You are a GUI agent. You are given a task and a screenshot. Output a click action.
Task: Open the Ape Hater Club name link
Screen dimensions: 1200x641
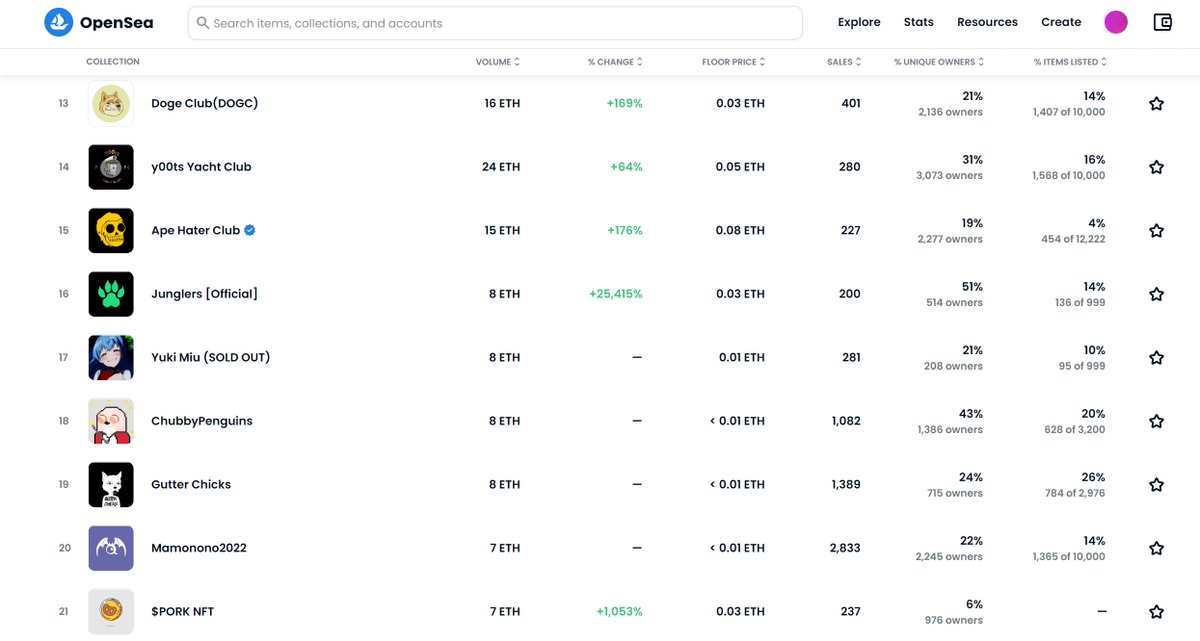(x=195, y=230)
